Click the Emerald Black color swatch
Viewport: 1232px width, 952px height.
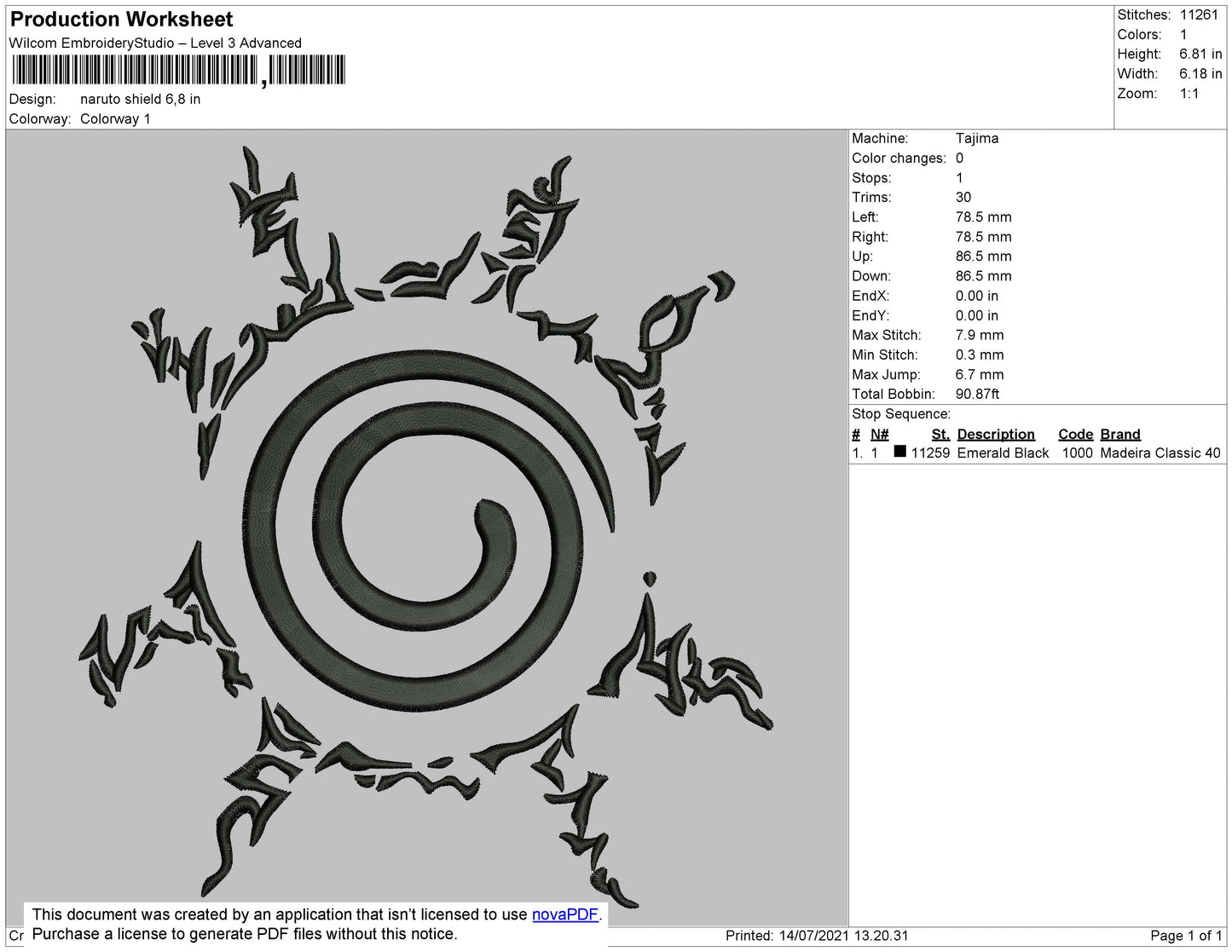click(899, 452)
